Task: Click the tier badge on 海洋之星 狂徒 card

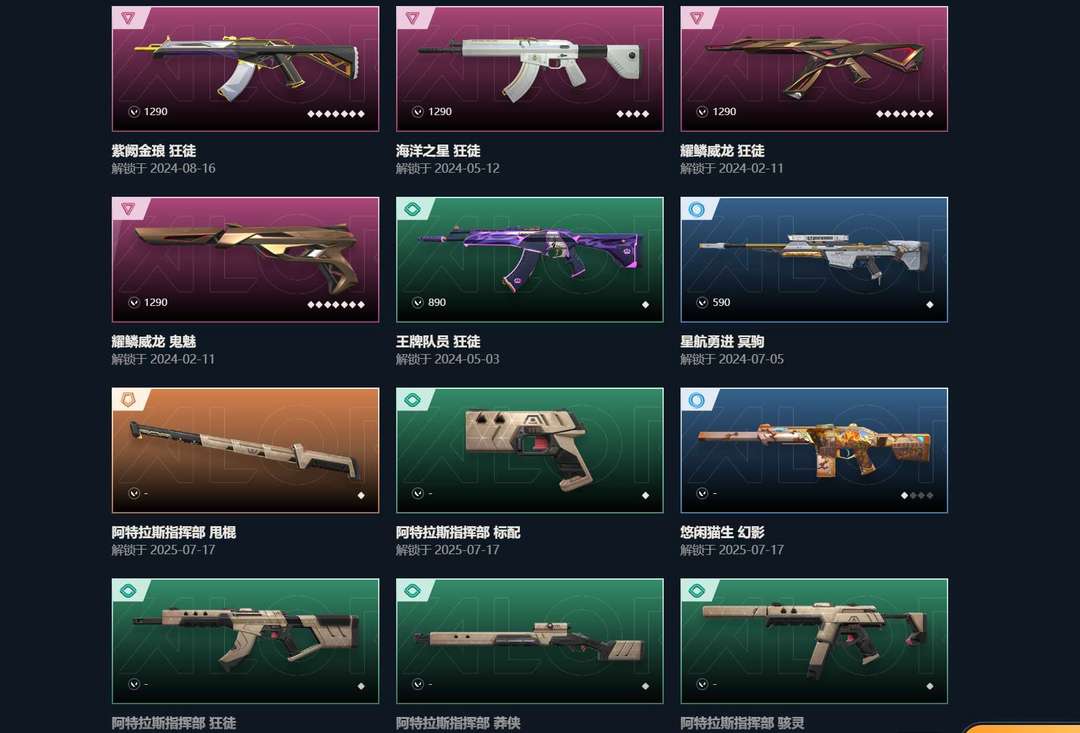Action: 412,18
